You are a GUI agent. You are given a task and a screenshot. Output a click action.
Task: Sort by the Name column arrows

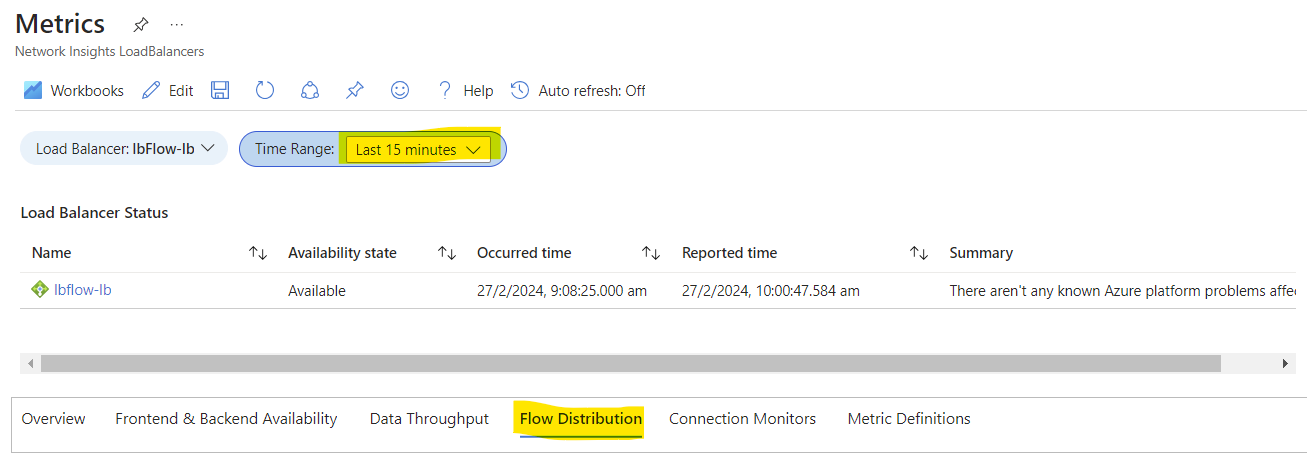point(258,253)
